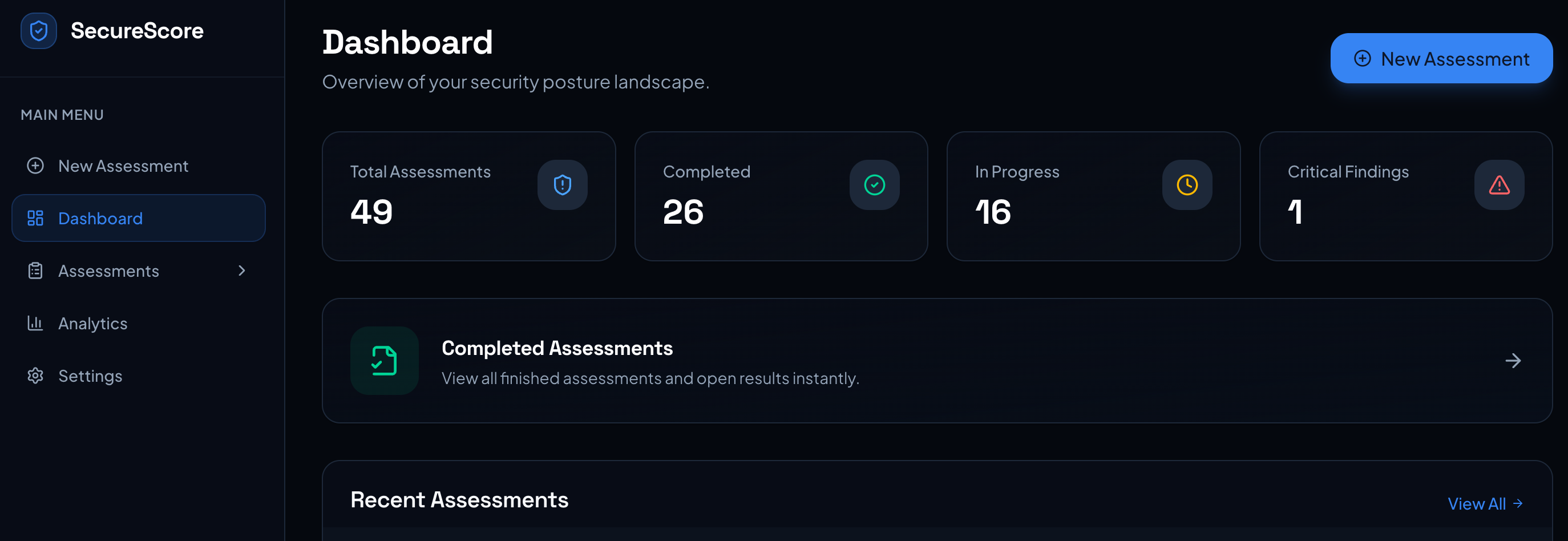Select the Total Assessments stat card

coord(469,196)
